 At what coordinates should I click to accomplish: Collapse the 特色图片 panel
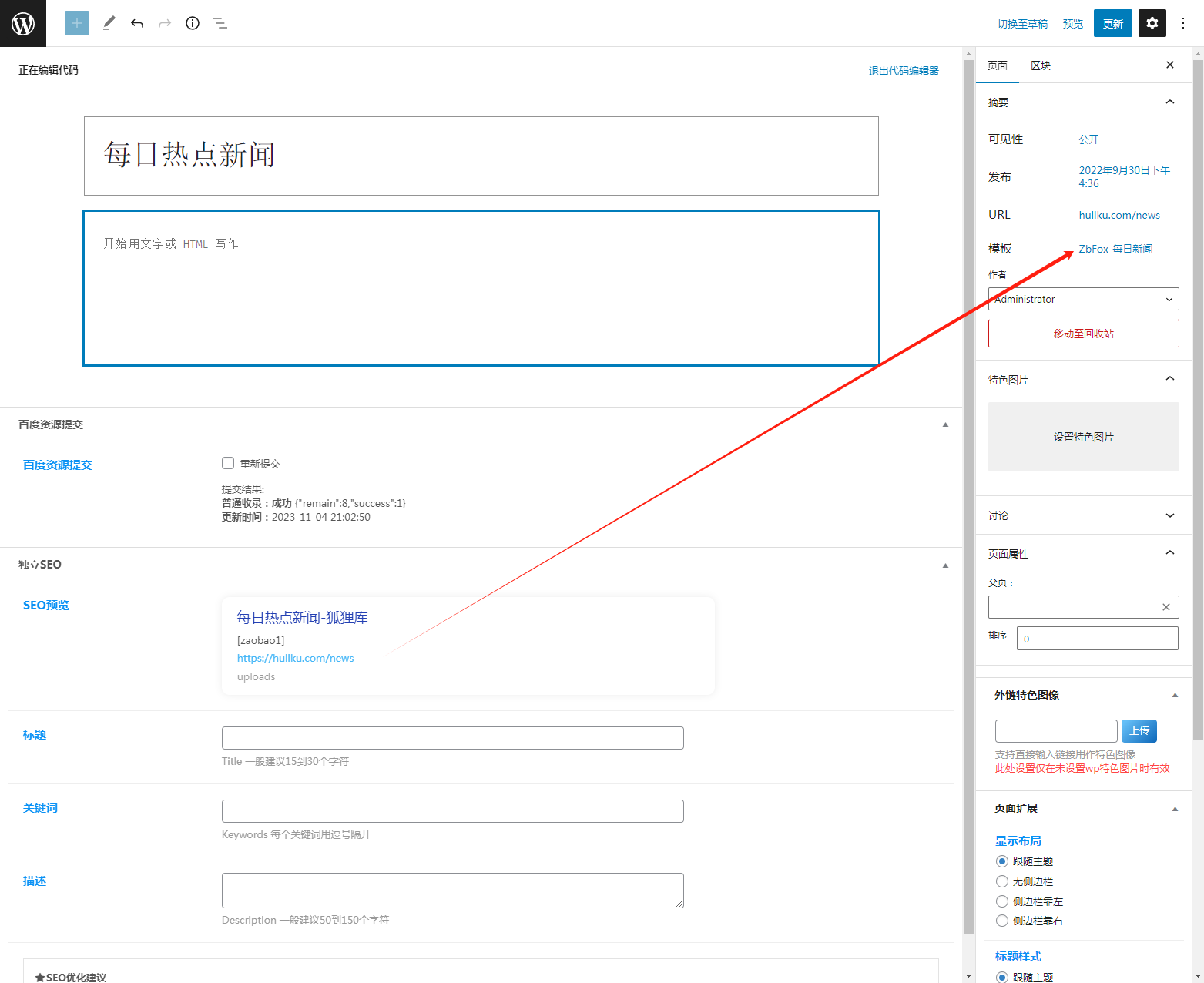[1169, 379]
